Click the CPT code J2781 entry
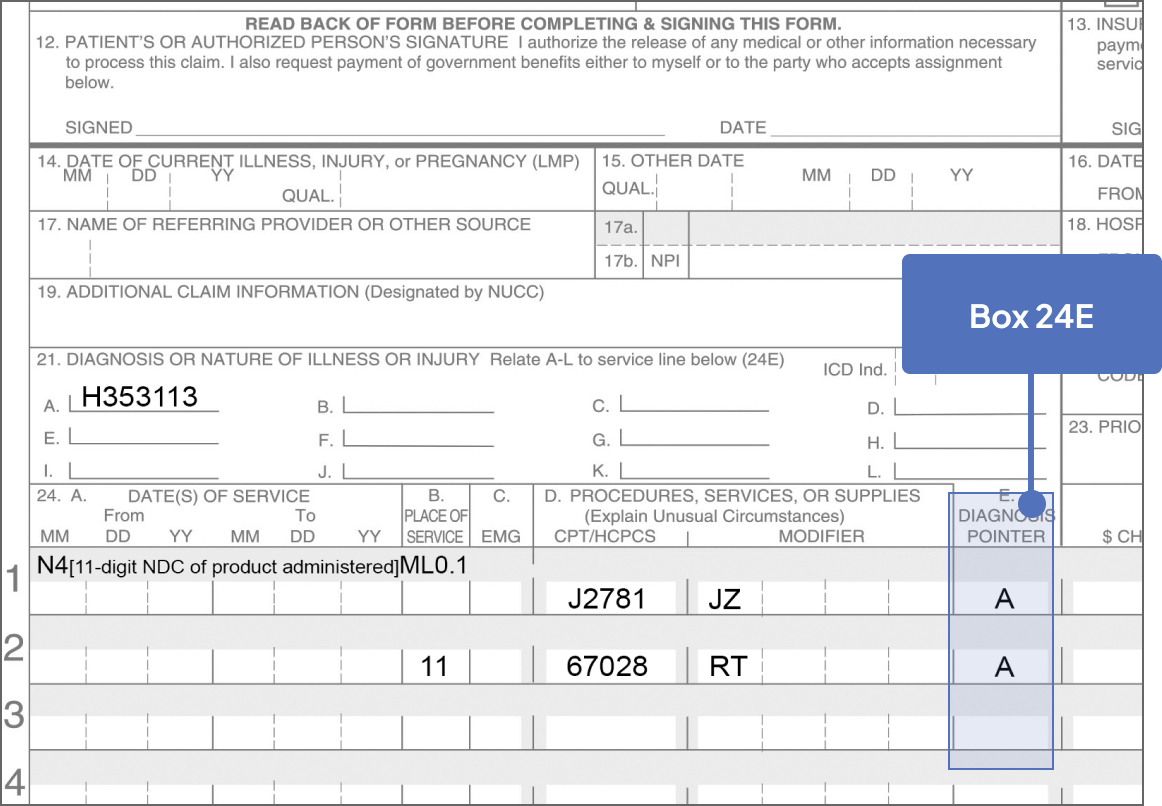1162x806 pixels. [608, 597]
